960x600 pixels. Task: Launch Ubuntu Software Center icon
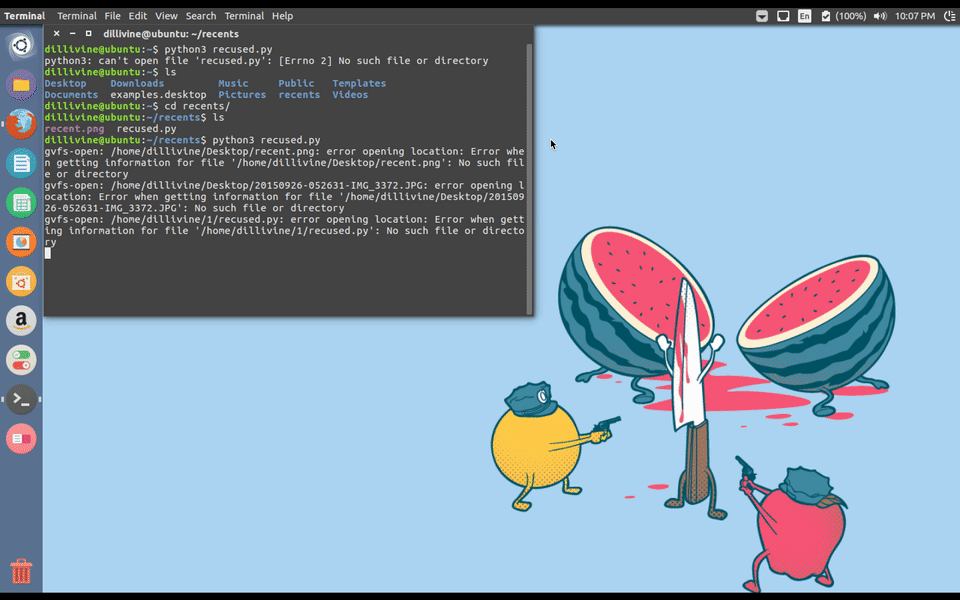pos(21,282)
